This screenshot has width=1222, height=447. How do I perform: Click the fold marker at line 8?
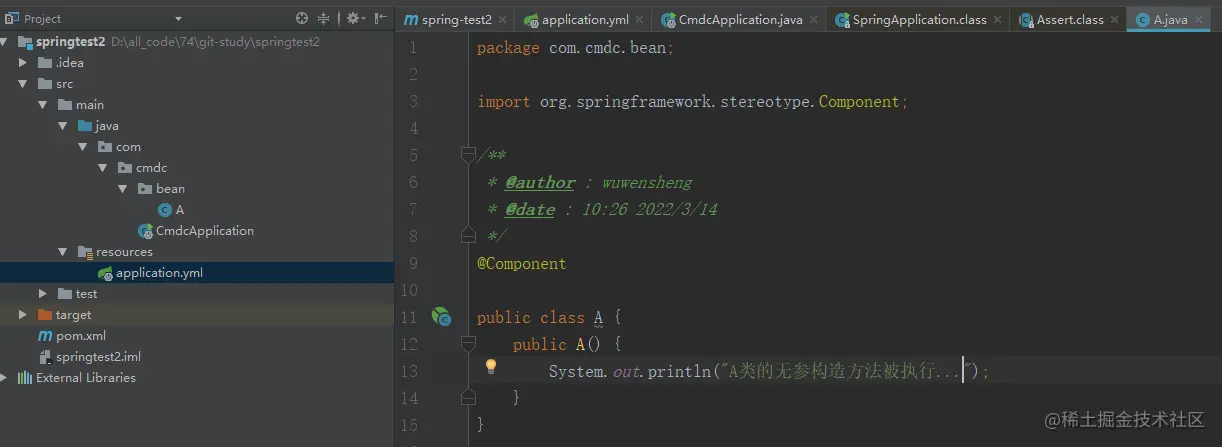tap(467, 235)
